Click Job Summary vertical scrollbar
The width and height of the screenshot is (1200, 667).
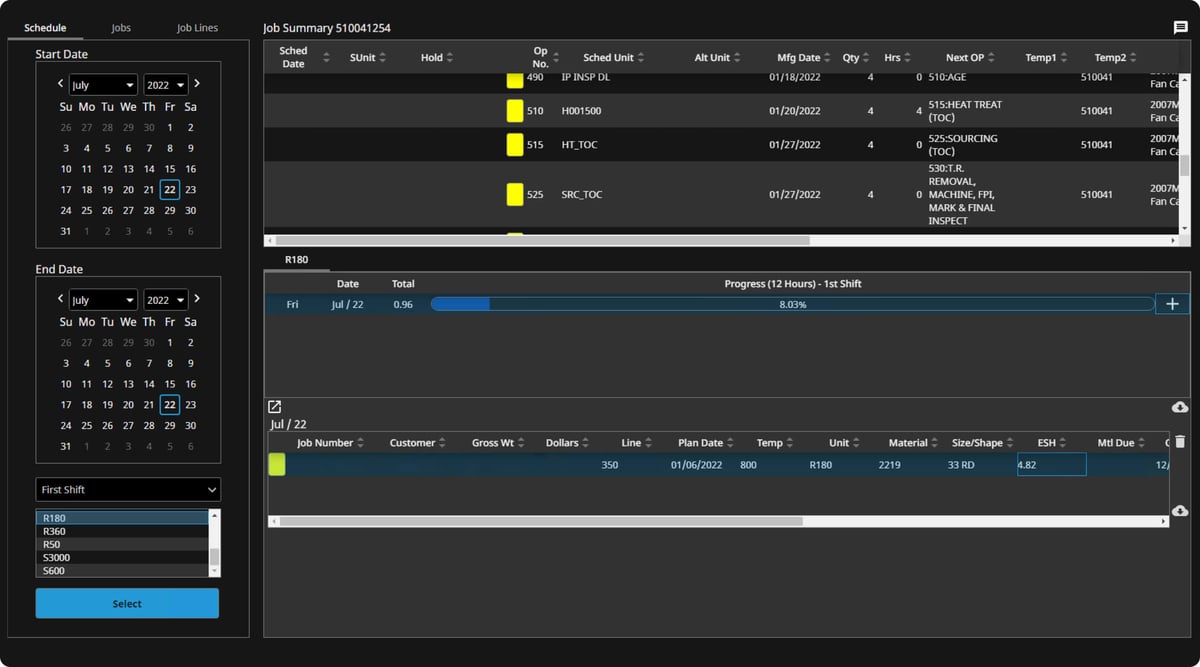(1185, 165)
